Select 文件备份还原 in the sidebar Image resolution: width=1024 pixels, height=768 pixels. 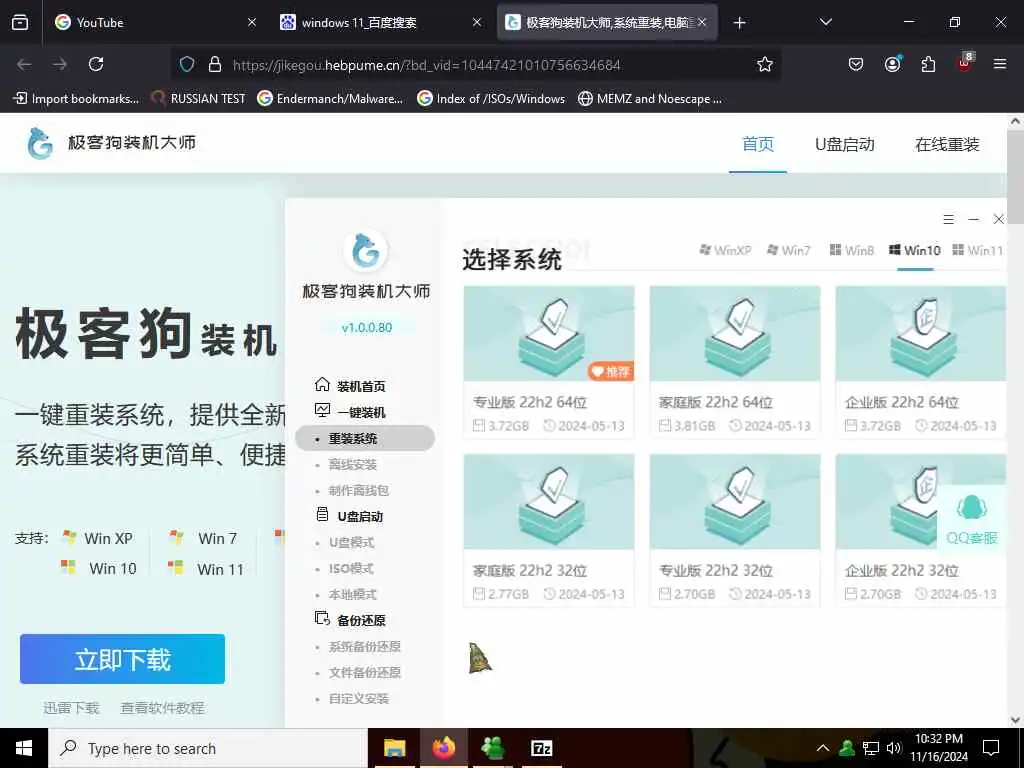point(364,673)
